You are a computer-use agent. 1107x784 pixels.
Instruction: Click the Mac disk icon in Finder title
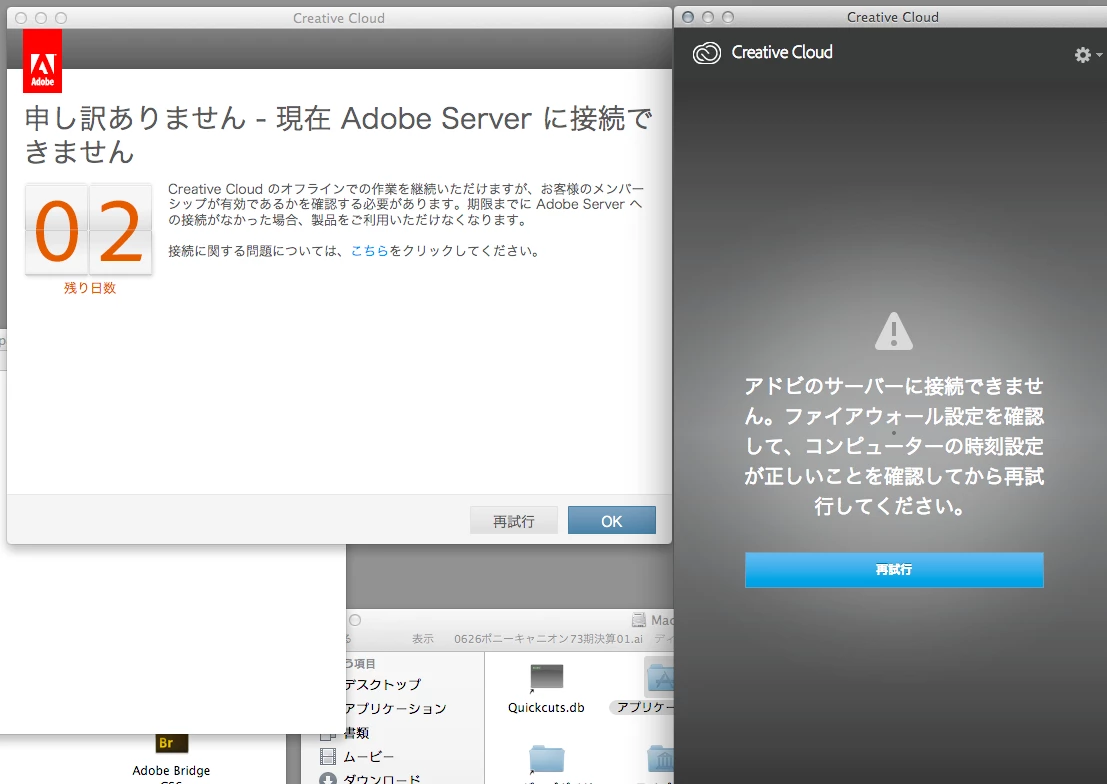click(x=639, y=620)
